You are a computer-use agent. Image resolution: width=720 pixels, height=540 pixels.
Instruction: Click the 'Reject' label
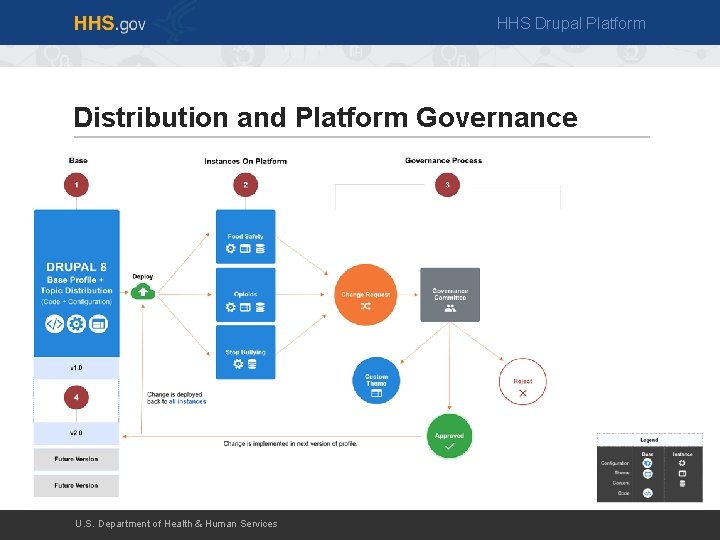523,381
